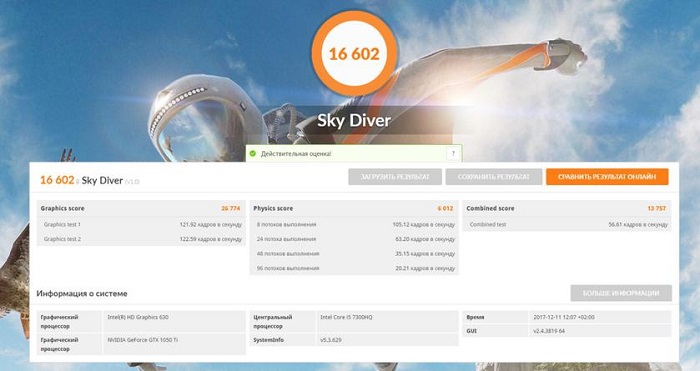Click the Combined test result row
Image resolution: width=700 pixels, height=371 pixels.
(x=567, y=225)
